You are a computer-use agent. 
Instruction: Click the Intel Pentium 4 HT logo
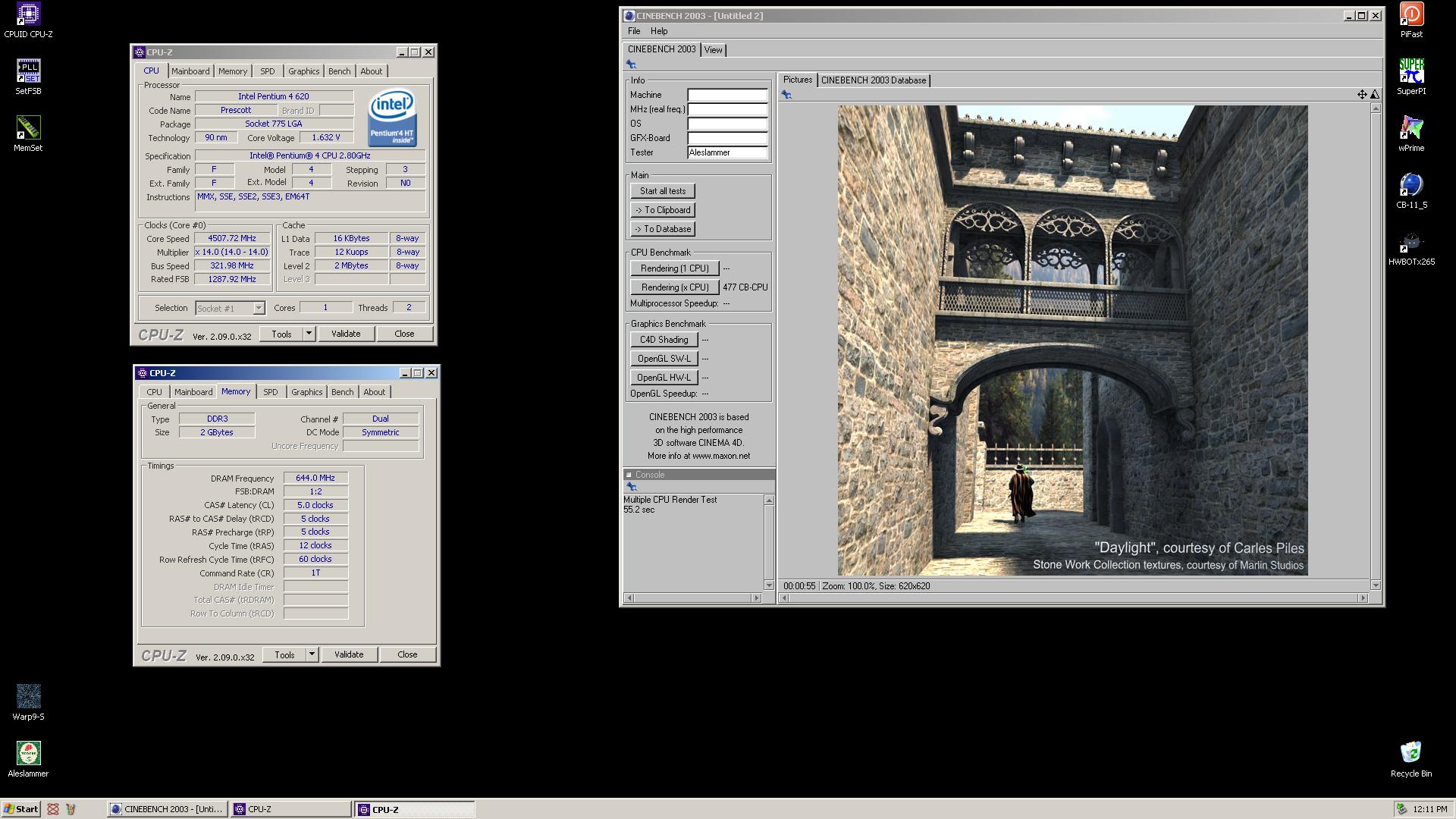[x=392, y=118]
